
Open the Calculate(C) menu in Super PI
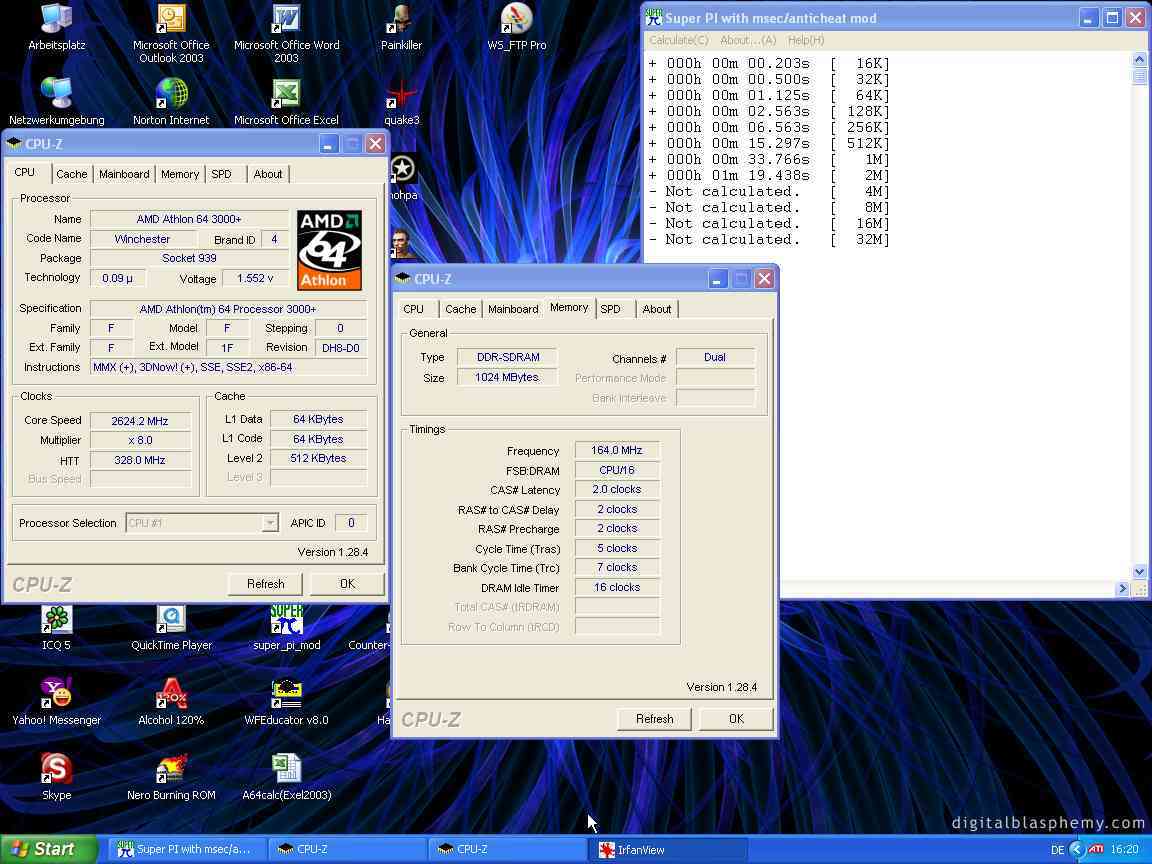(x=679, y=40)
